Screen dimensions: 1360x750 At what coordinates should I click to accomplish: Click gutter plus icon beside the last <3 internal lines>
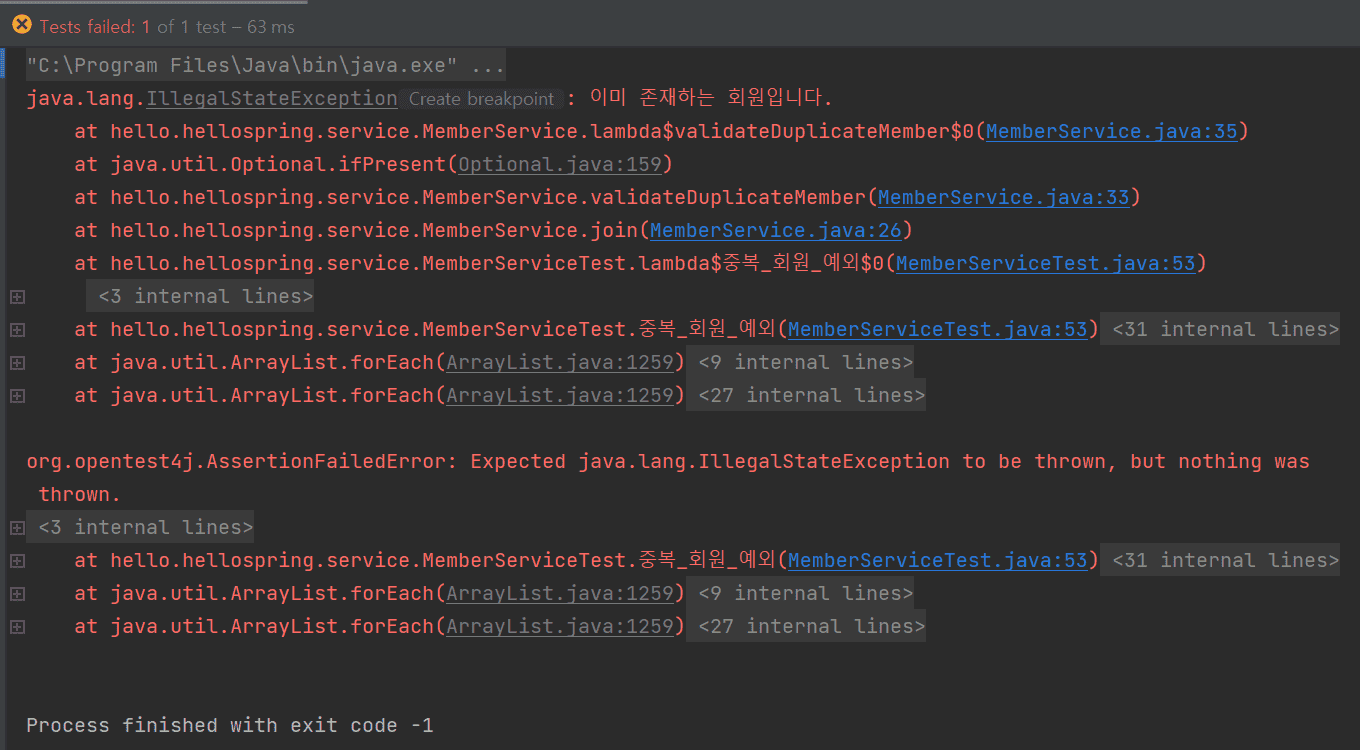16,528
